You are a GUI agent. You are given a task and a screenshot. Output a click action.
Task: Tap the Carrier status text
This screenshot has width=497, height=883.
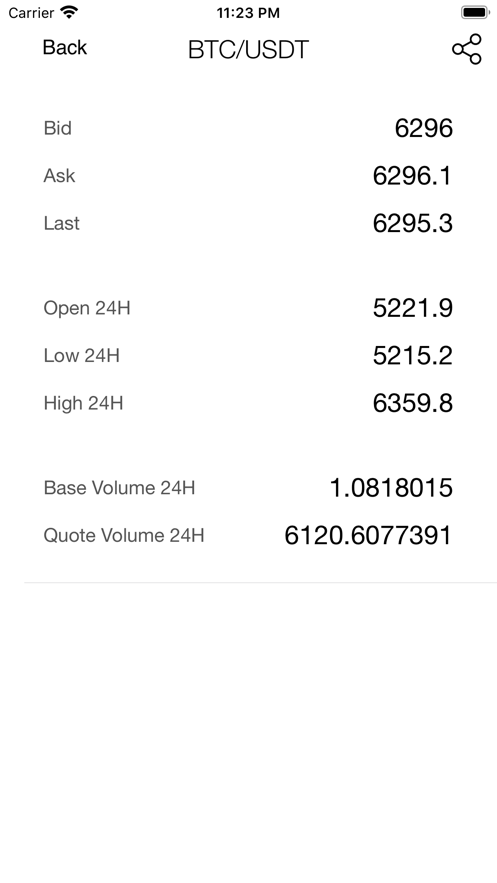(31, 13)
